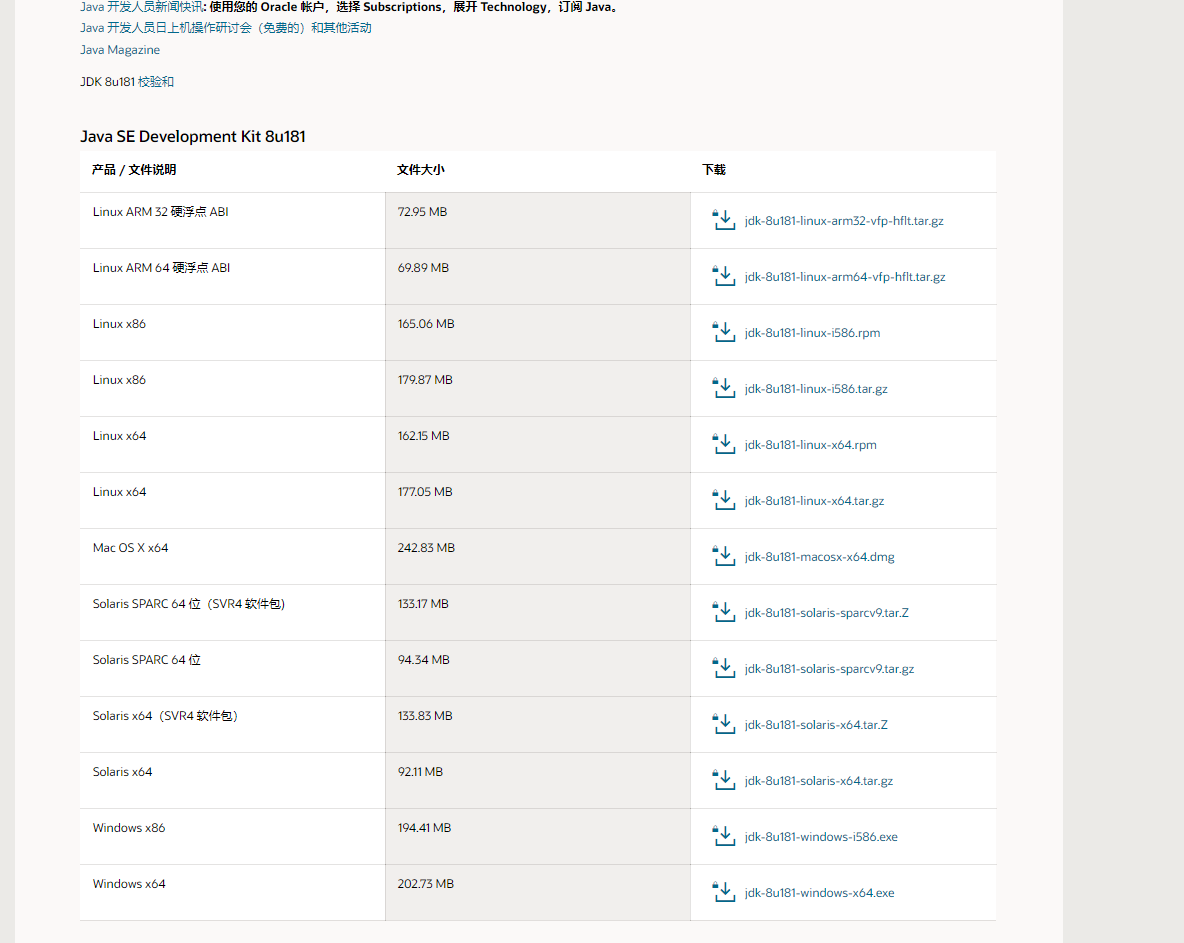Select the 92.11 MB size cell
This screenshot has height=943, width=1184.
click(x=538, y=780)
